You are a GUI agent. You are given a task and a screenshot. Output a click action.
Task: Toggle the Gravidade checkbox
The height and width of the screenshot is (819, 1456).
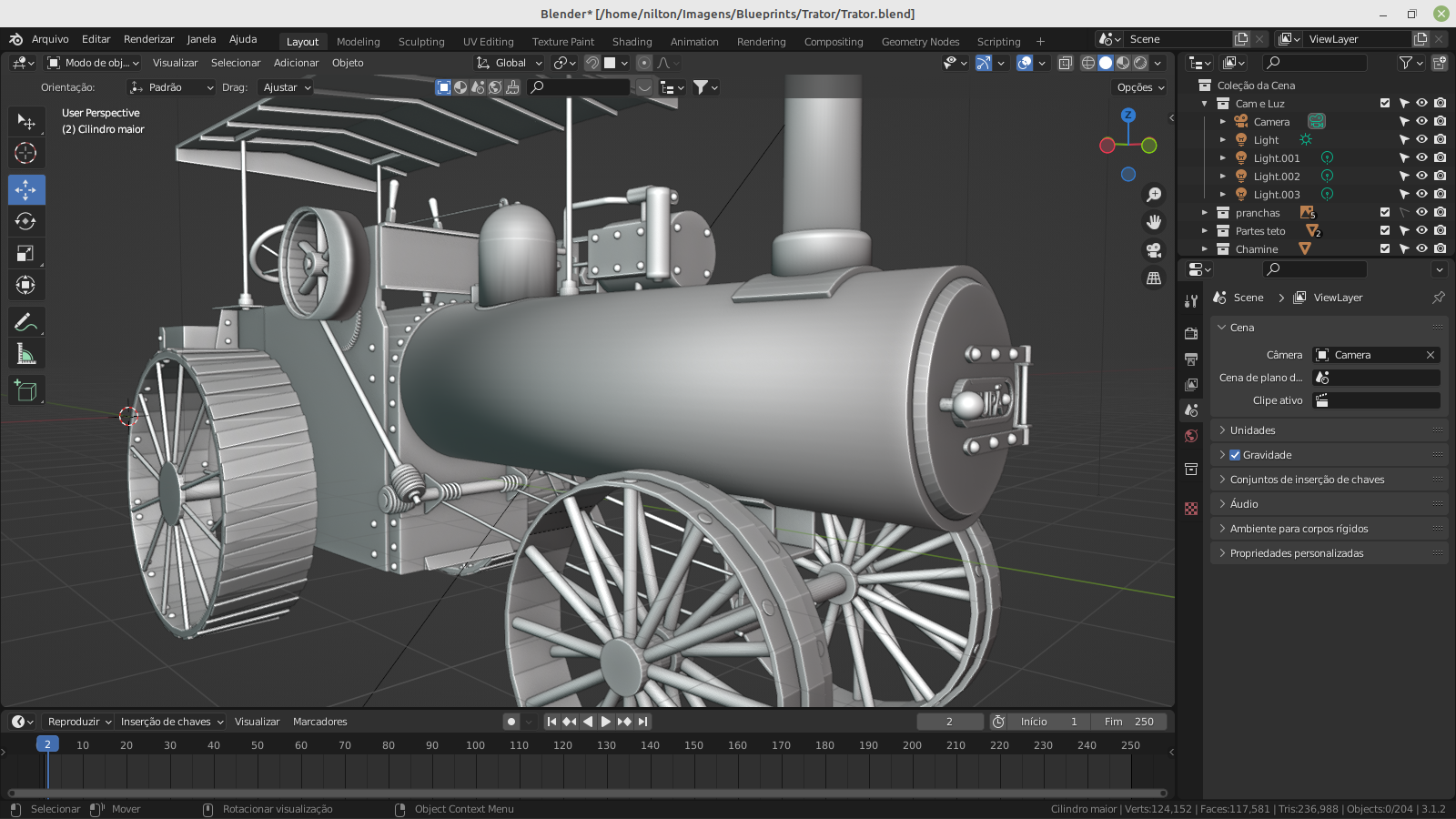(x=1235, y=455)
